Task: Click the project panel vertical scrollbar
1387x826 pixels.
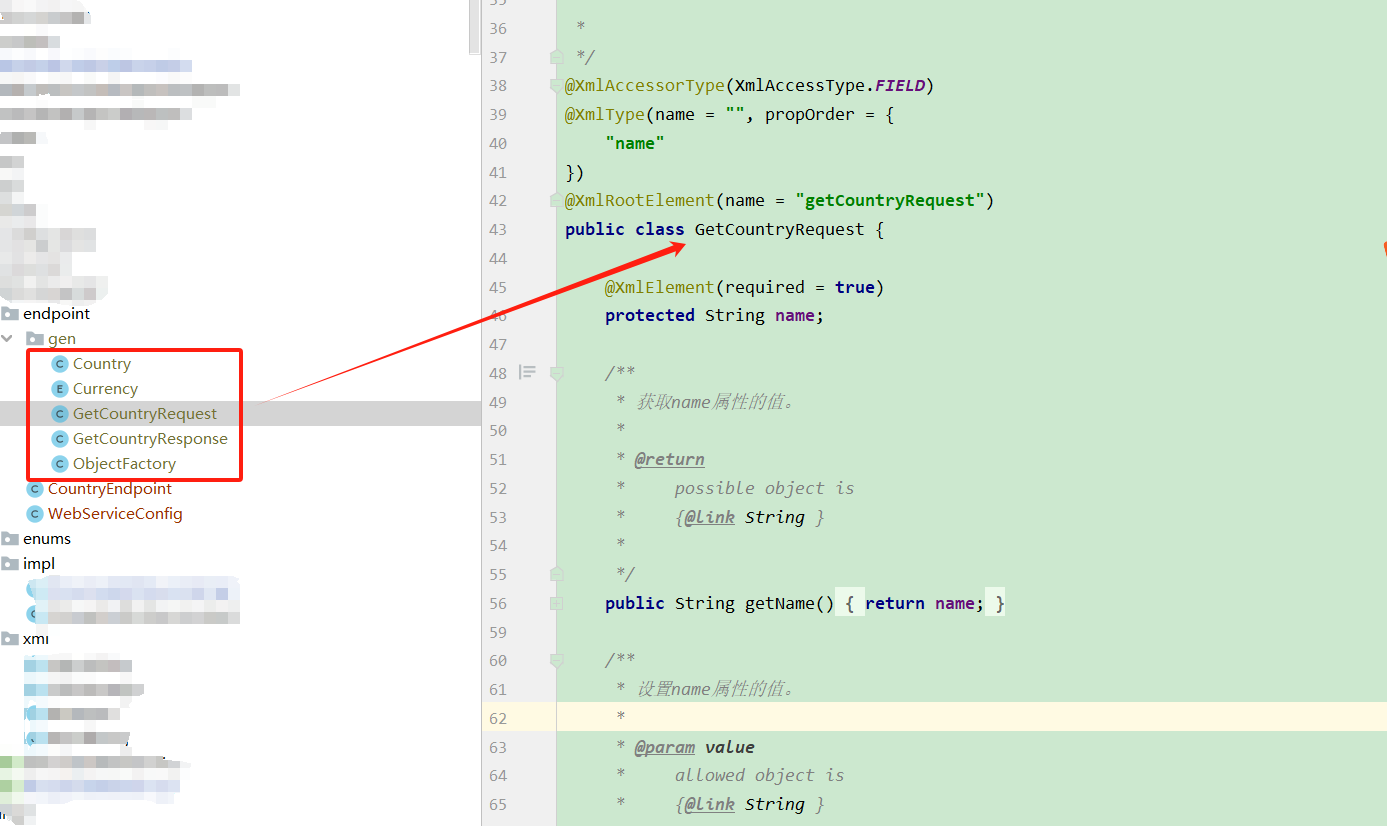Action: (x=475, y=28)
